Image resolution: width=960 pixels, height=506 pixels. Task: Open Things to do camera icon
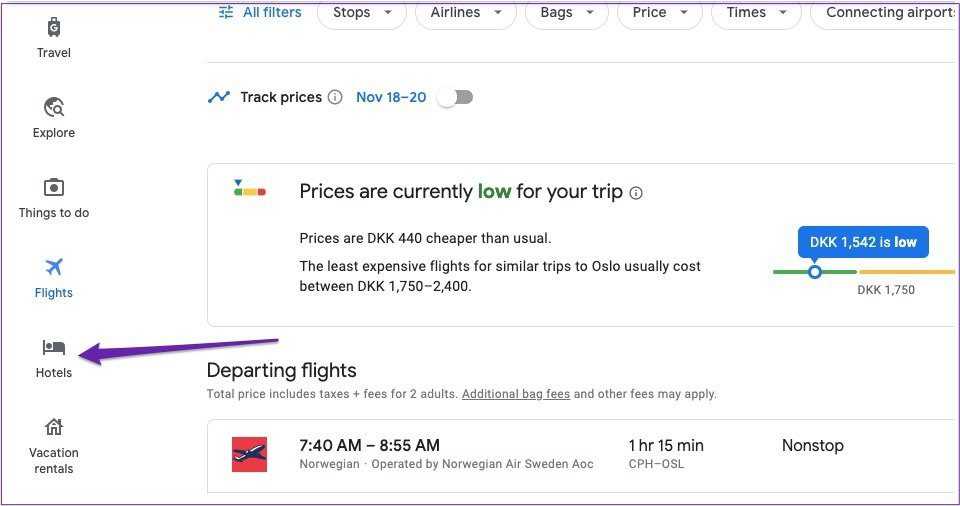(x=54, y=187)
